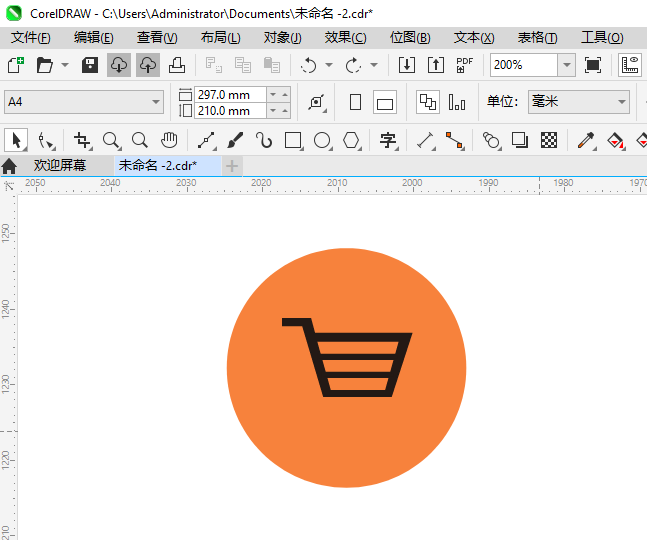Screen dimensions: 647x540
Task: Click the Paste clipboard icon
Action: [272, 65]
